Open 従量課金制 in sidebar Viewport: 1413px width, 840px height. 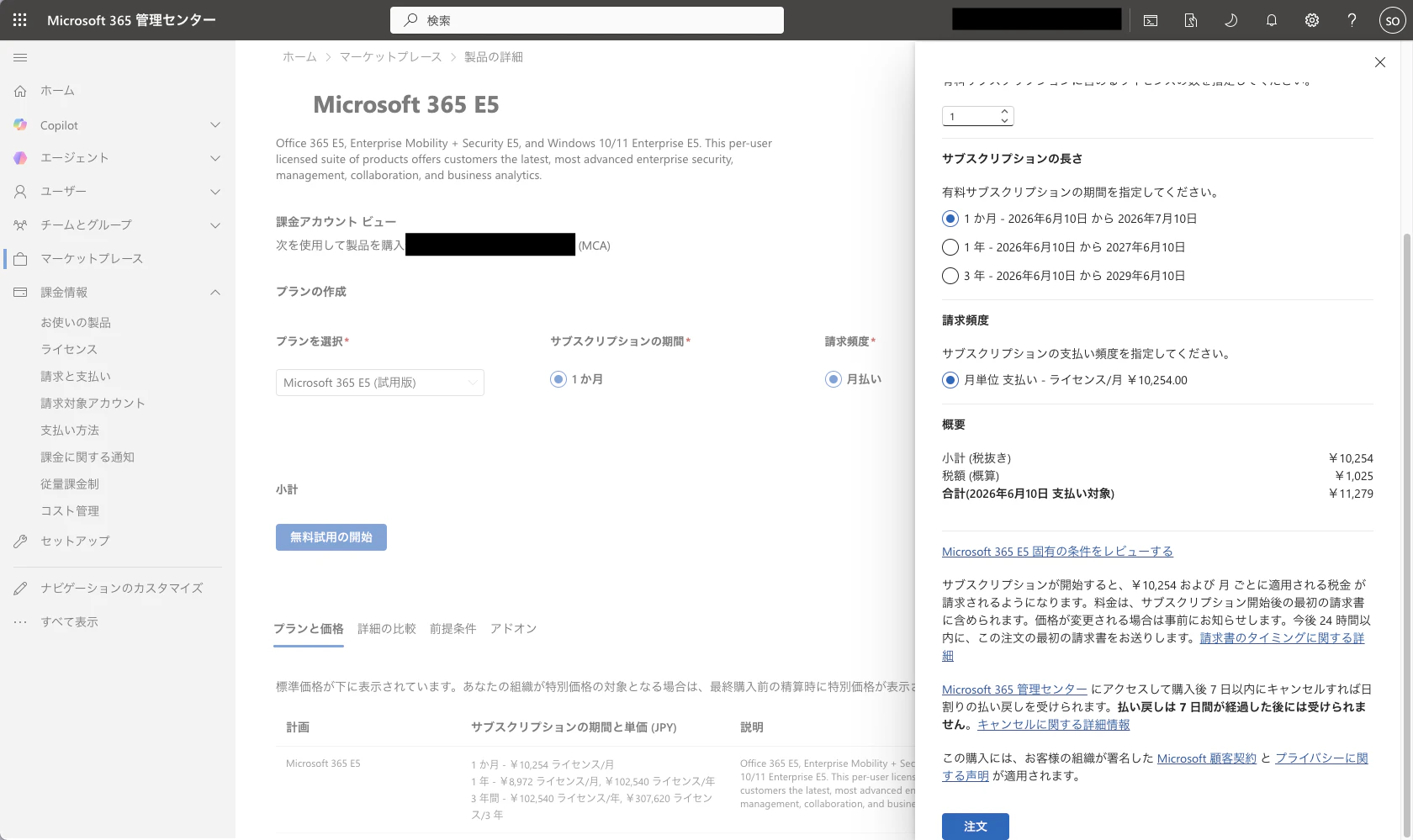tap(70, 484)
